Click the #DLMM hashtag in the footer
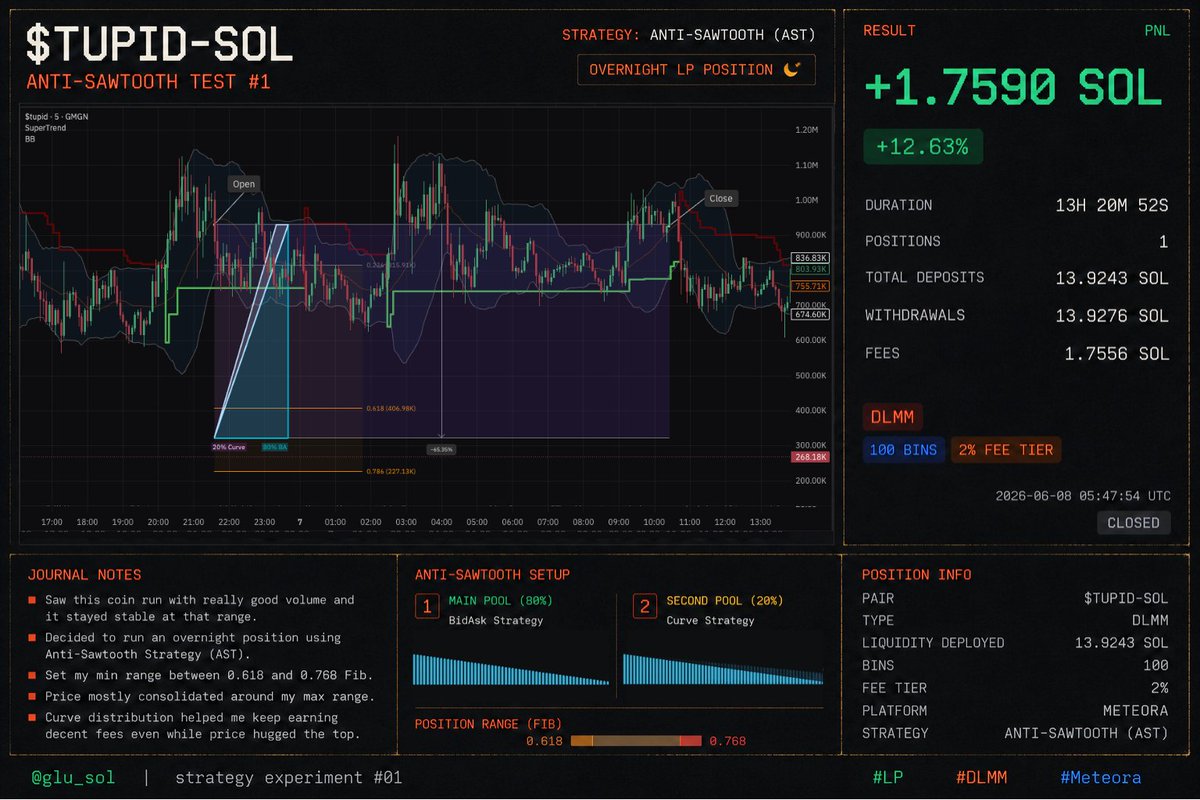The image size is (1200, 800). tap(981, 777)
